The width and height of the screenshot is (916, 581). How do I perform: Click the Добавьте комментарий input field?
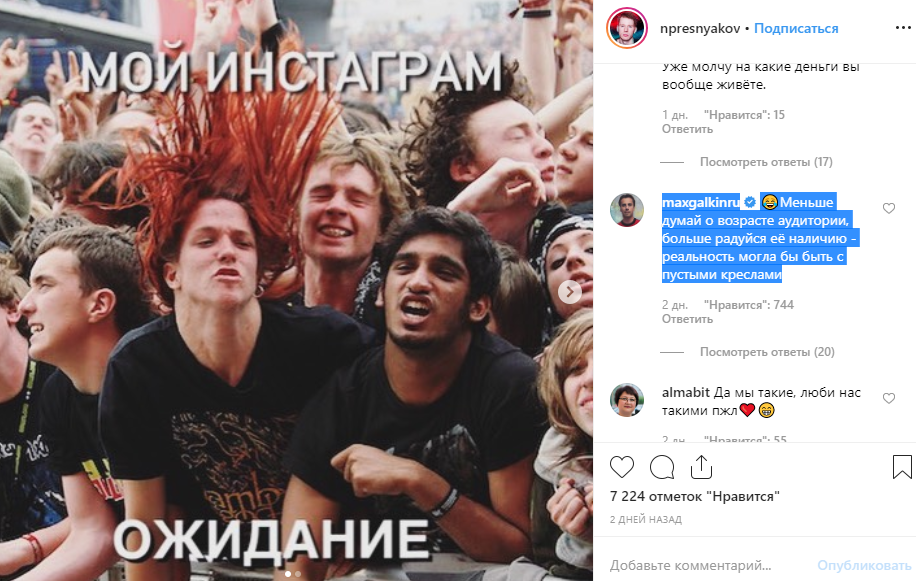coord(707,565)
